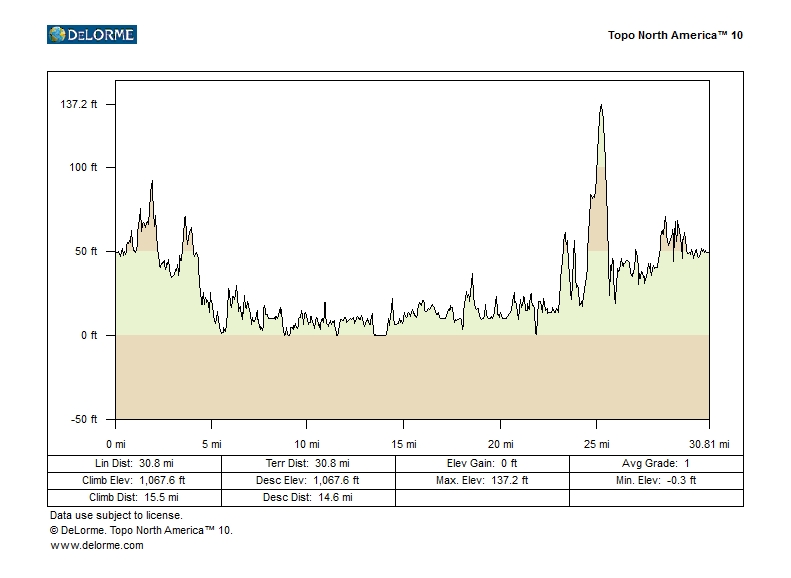Open the www.delorme.com link

(97, 546)
